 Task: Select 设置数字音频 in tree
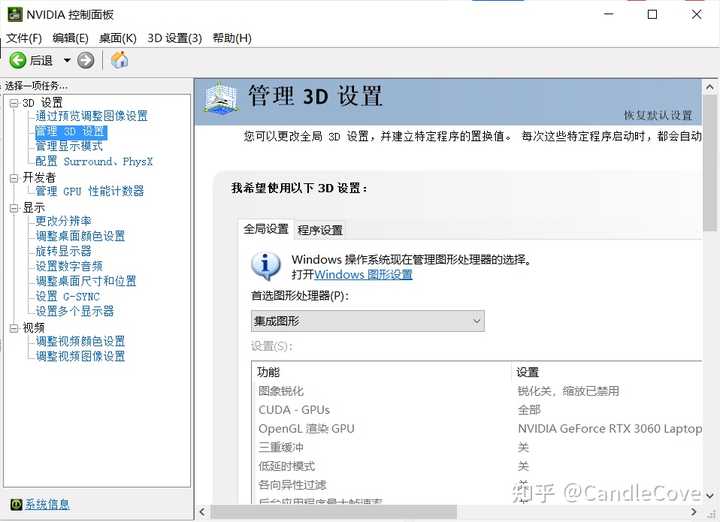tap(69, 266)
